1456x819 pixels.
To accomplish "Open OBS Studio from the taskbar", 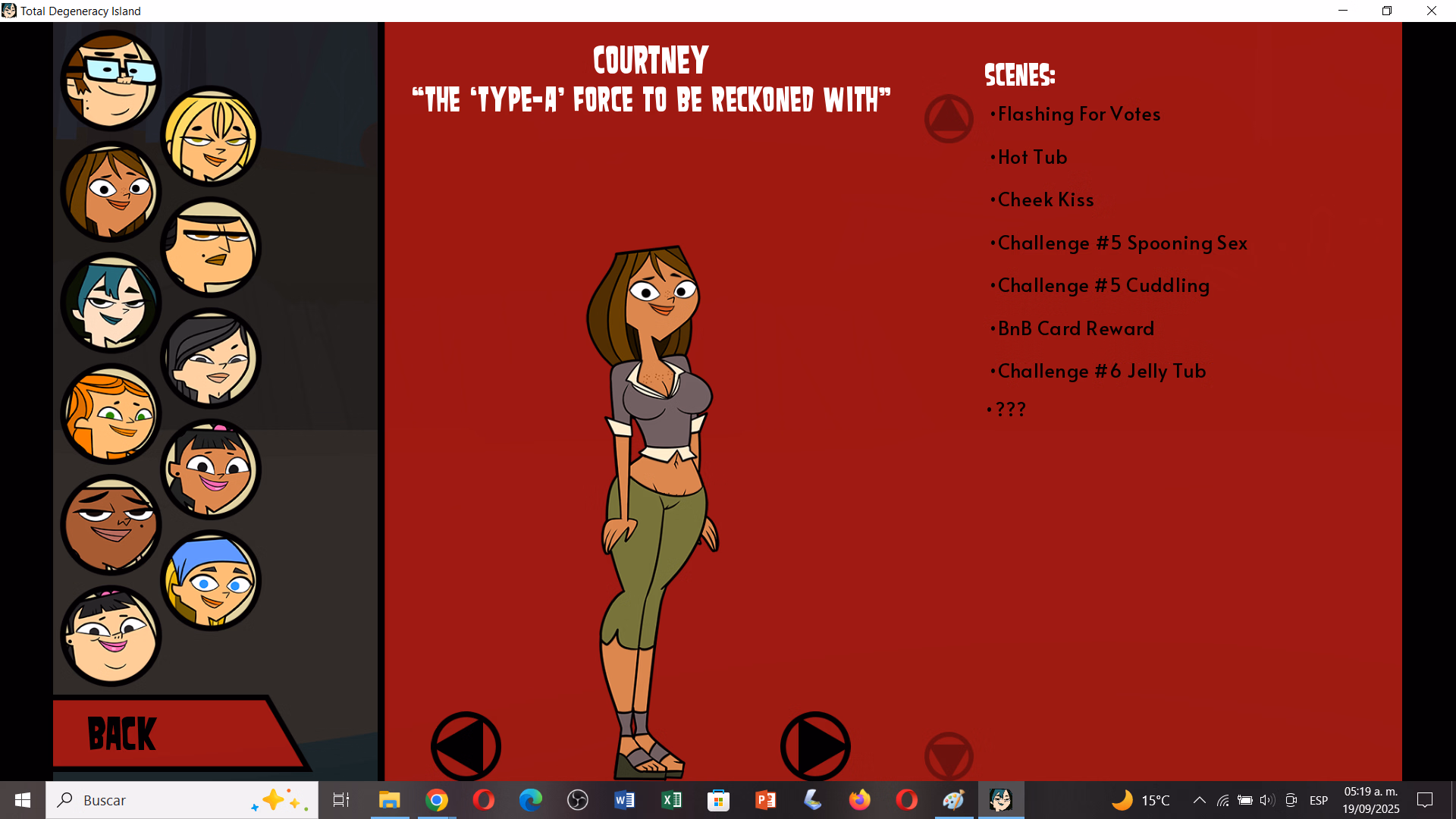I will pyautogui.click(x=578, y=800).
